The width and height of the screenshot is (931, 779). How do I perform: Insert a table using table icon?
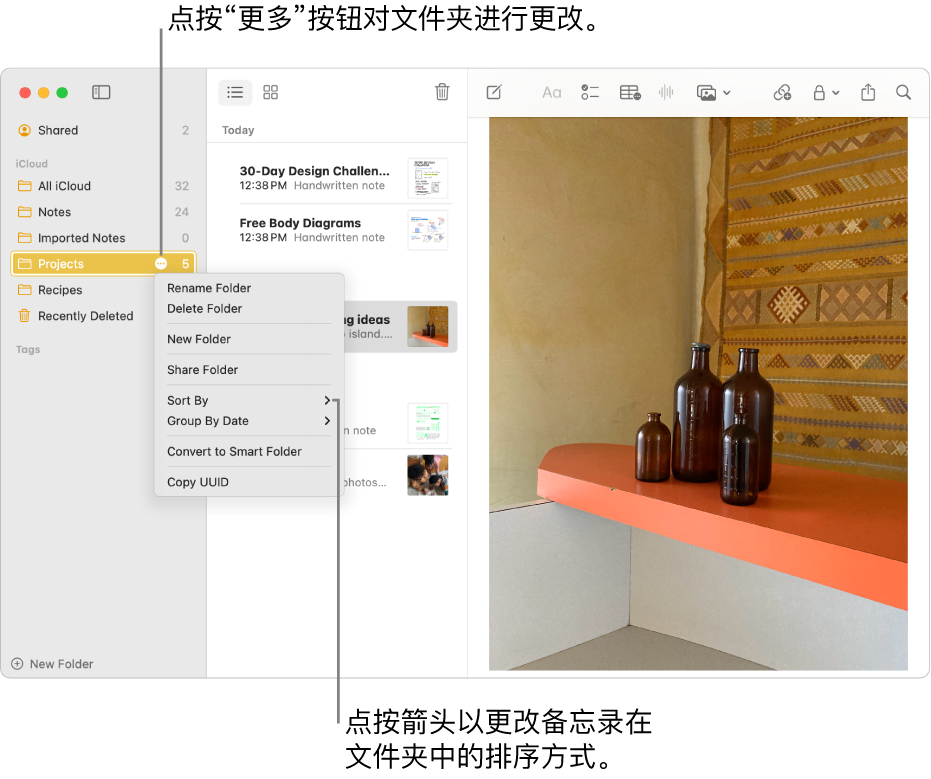tap(630, 92)
